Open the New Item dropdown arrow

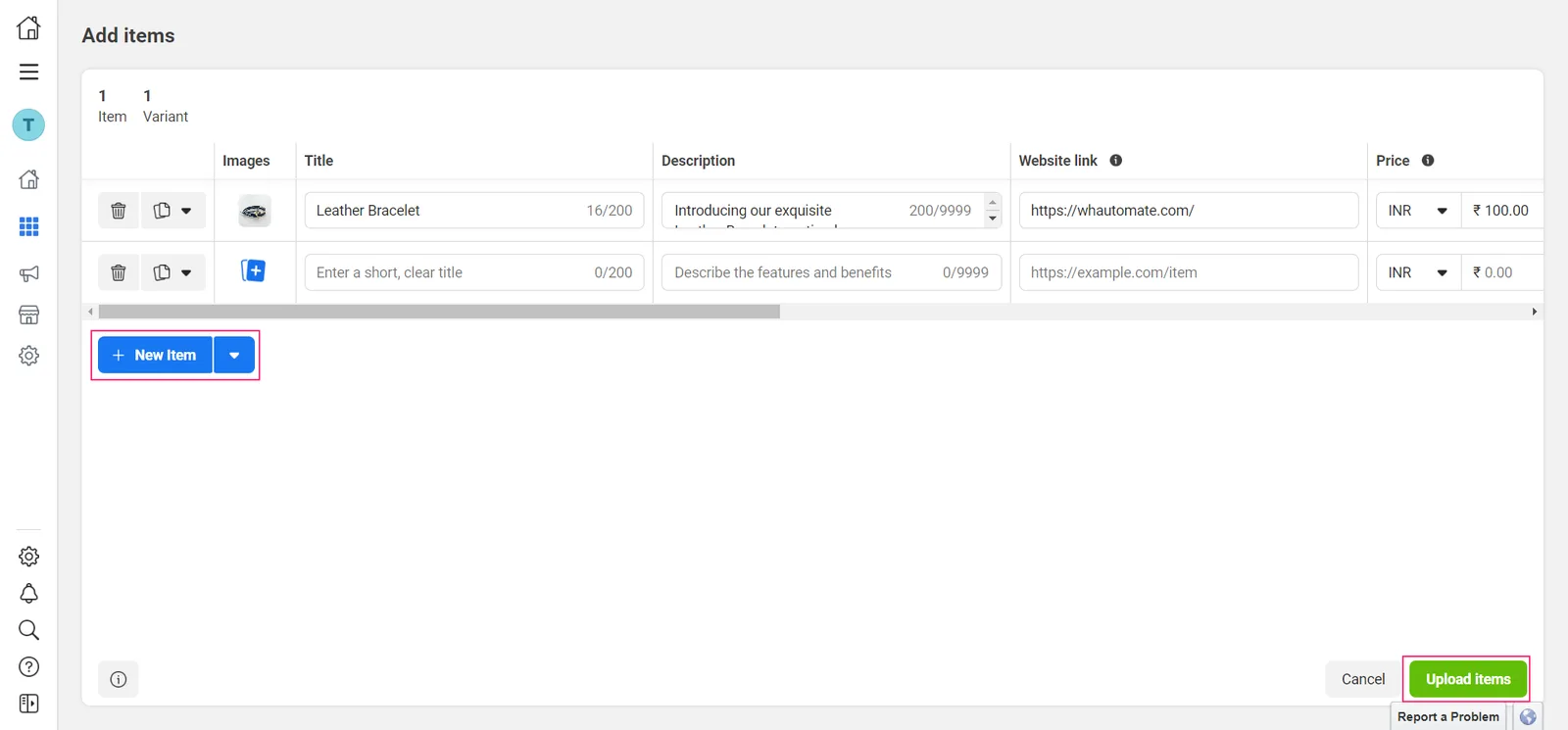pyautogui.click(x=234, y=355)
